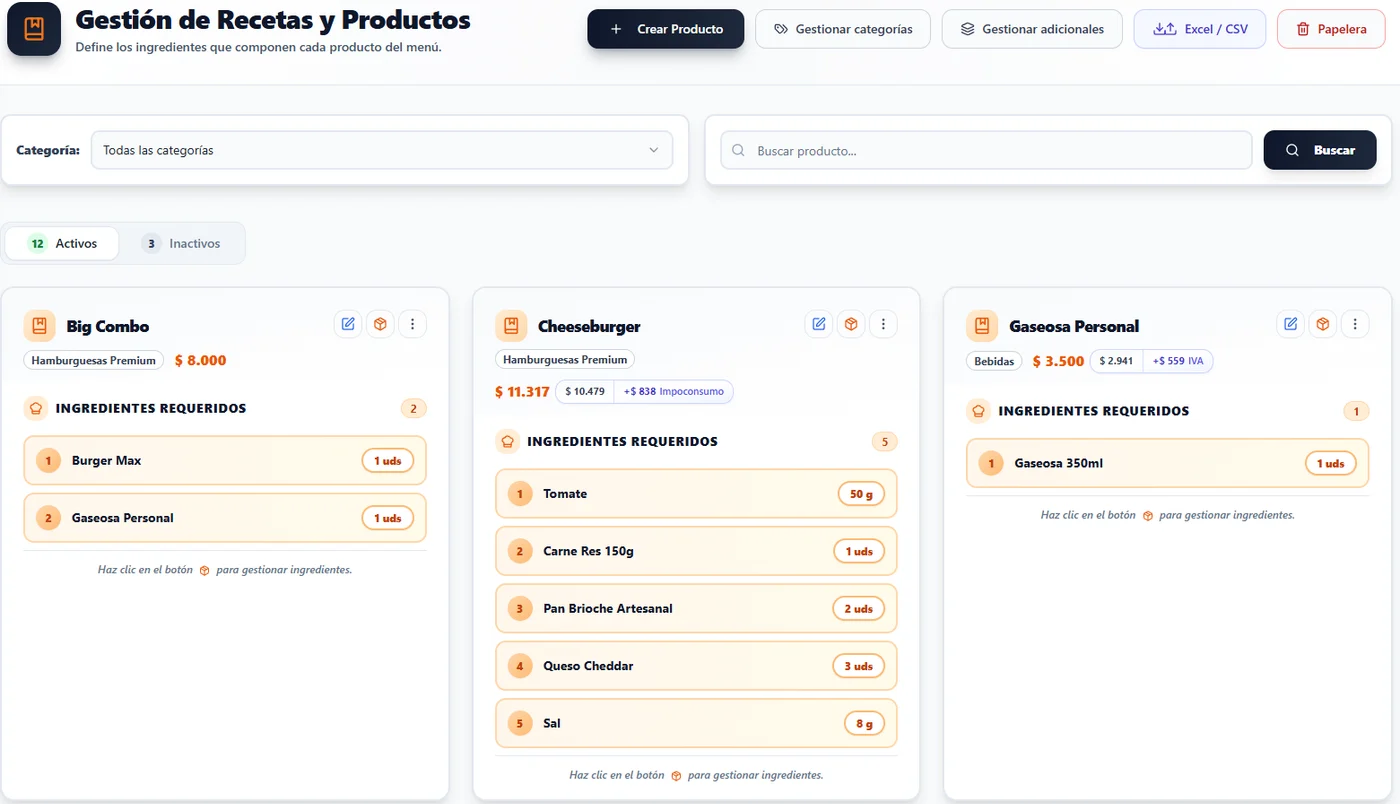Click the Big Combo card product icon
The width and height of the screenshot is (1400, 804).
point(39,326)
